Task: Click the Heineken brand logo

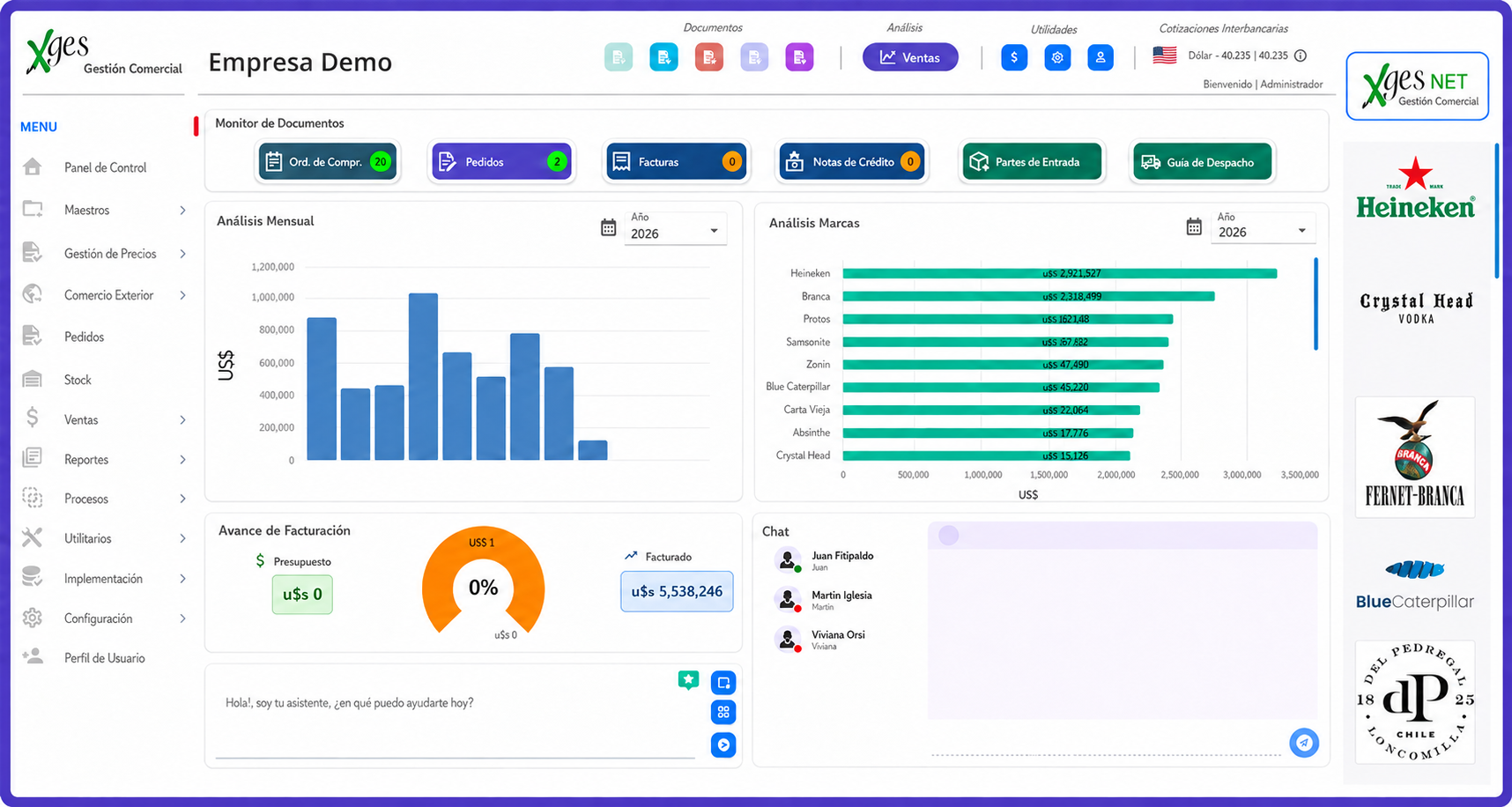Action: tap(1415, 188)
